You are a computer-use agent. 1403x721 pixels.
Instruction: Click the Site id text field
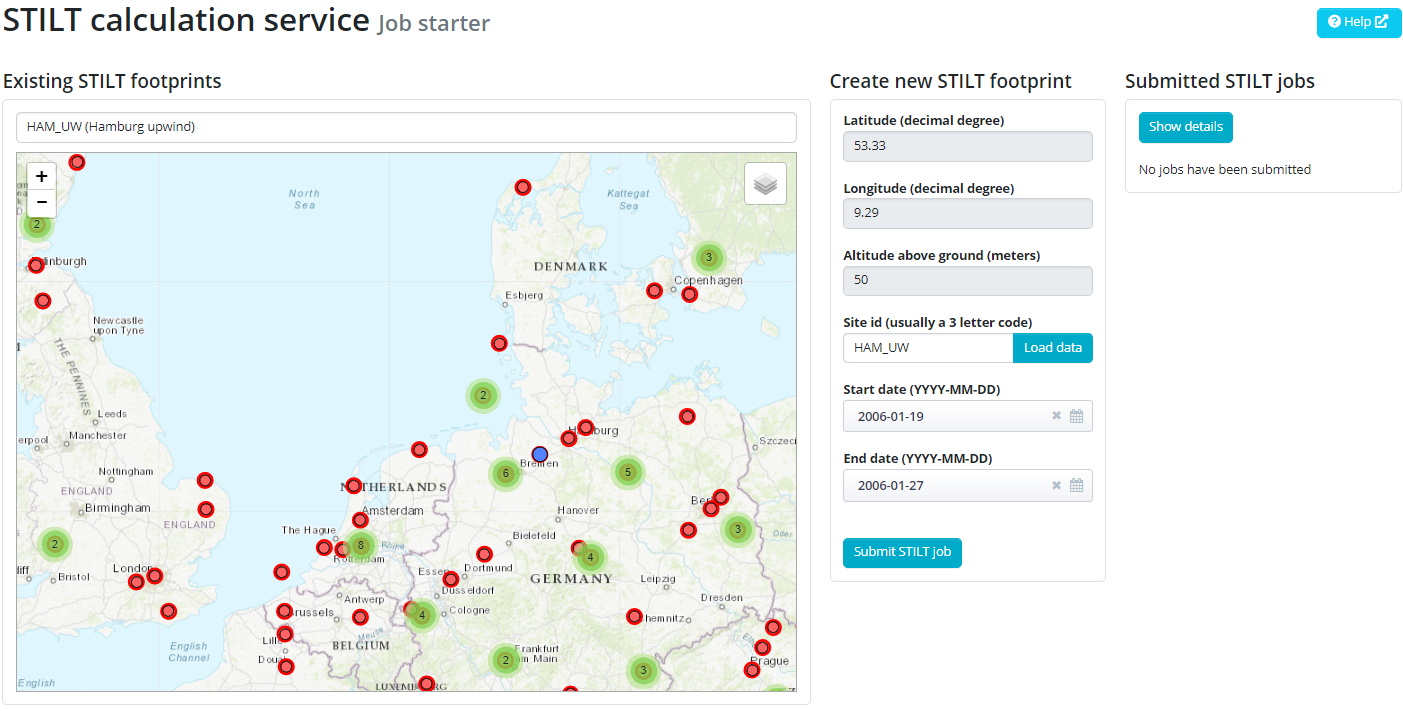(x=927, y=348)
